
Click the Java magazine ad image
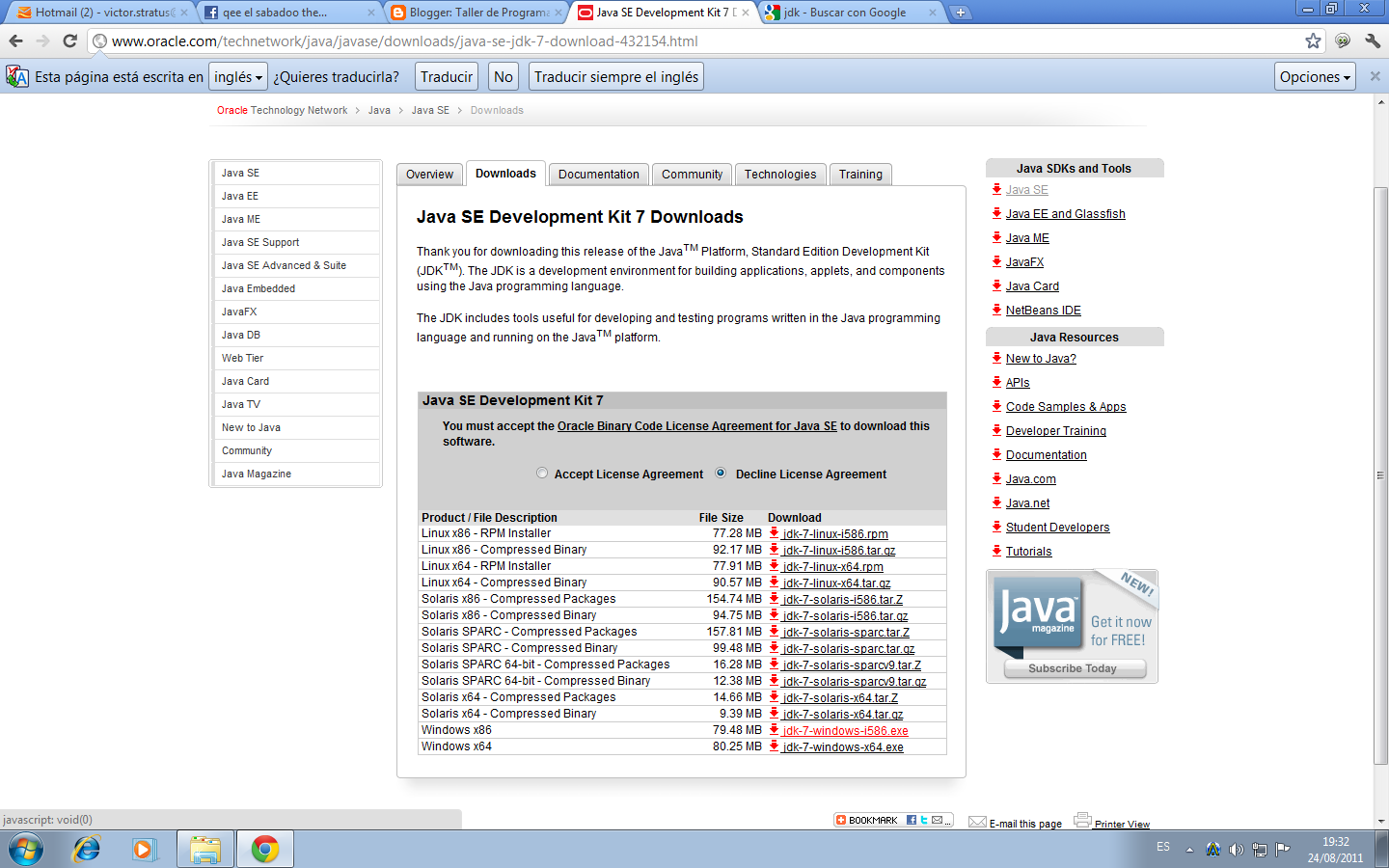pyautogui.click(x=1072, y=626)
